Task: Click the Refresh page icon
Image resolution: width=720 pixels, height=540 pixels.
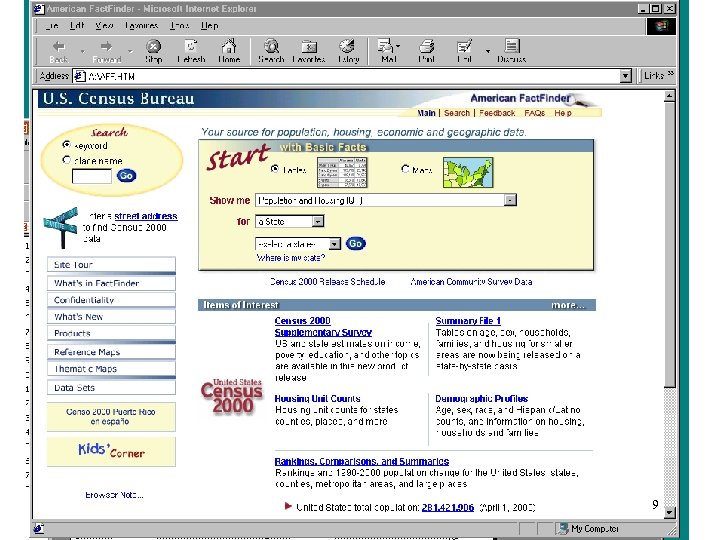Action: coord(191,46)
